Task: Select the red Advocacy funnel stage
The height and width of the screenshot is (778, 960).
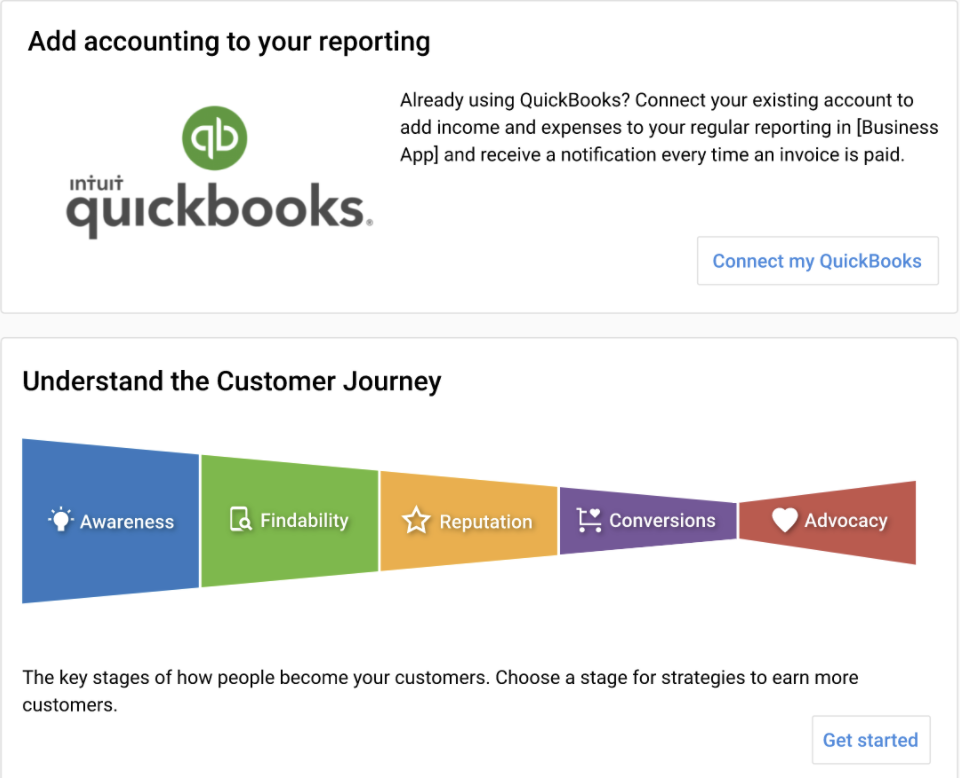Action: tap(828, 522)
